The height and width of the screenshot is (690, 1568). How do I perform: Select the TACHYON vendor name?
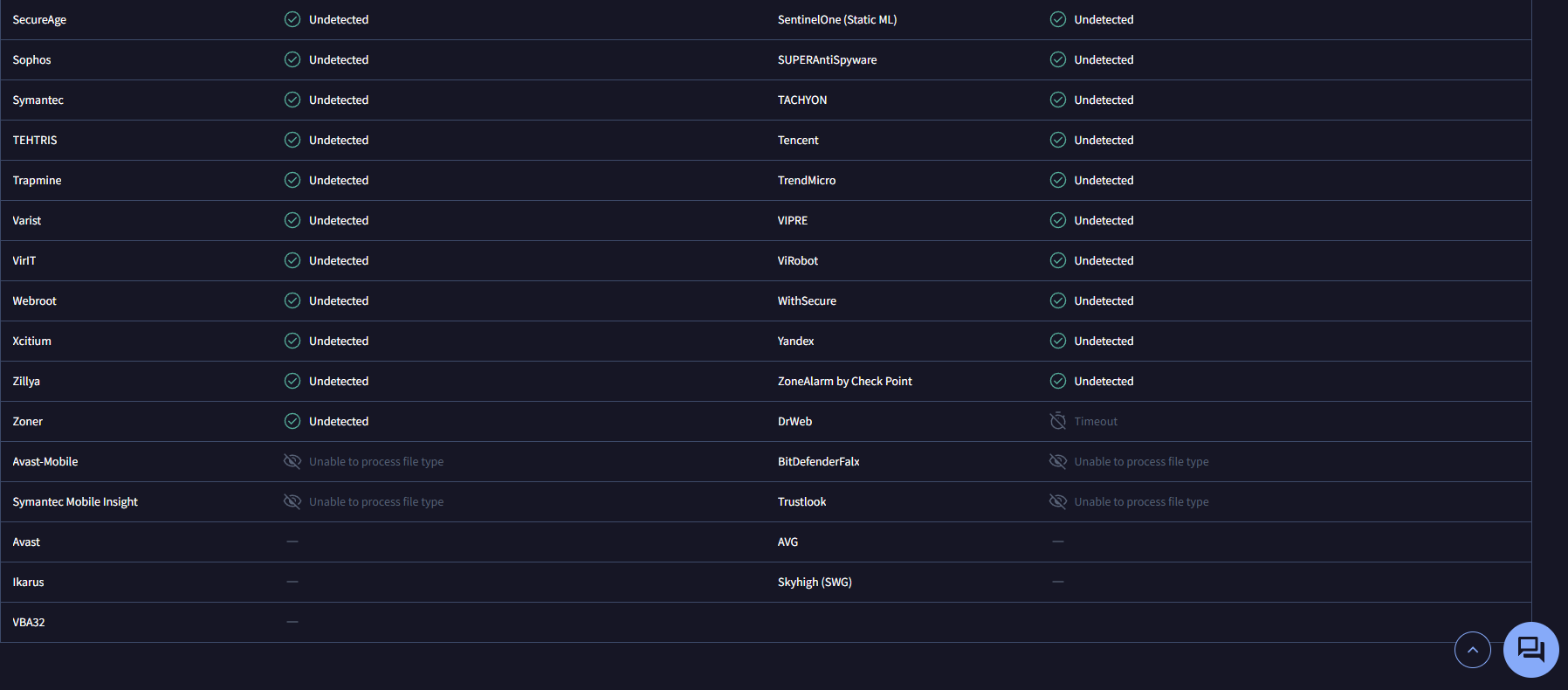pyautogui.click(x=802, y=100)
